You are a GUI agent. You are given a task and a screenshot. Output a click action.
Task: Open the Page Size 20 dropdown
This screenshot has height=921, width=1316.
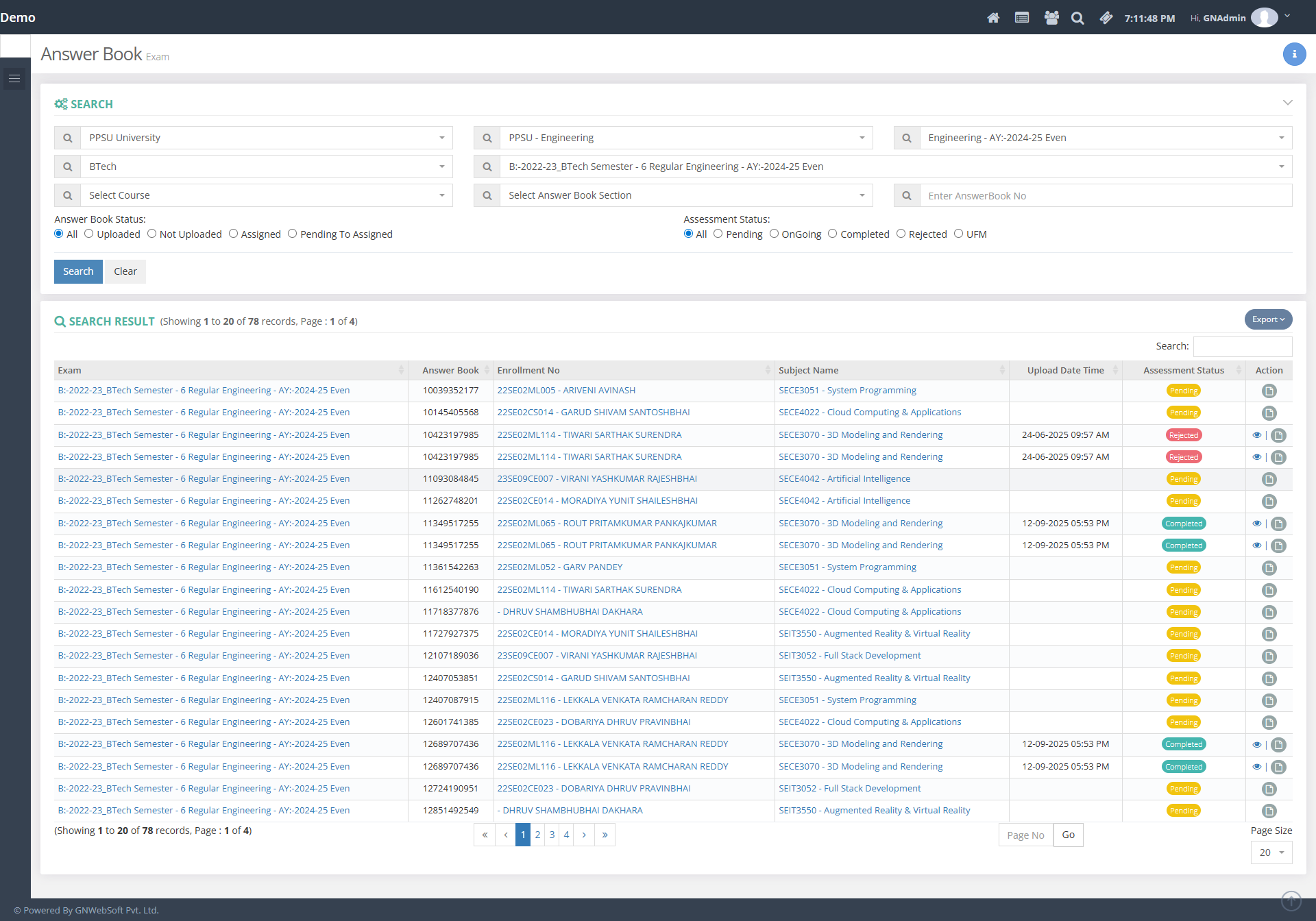click(x=1271, y=852)
